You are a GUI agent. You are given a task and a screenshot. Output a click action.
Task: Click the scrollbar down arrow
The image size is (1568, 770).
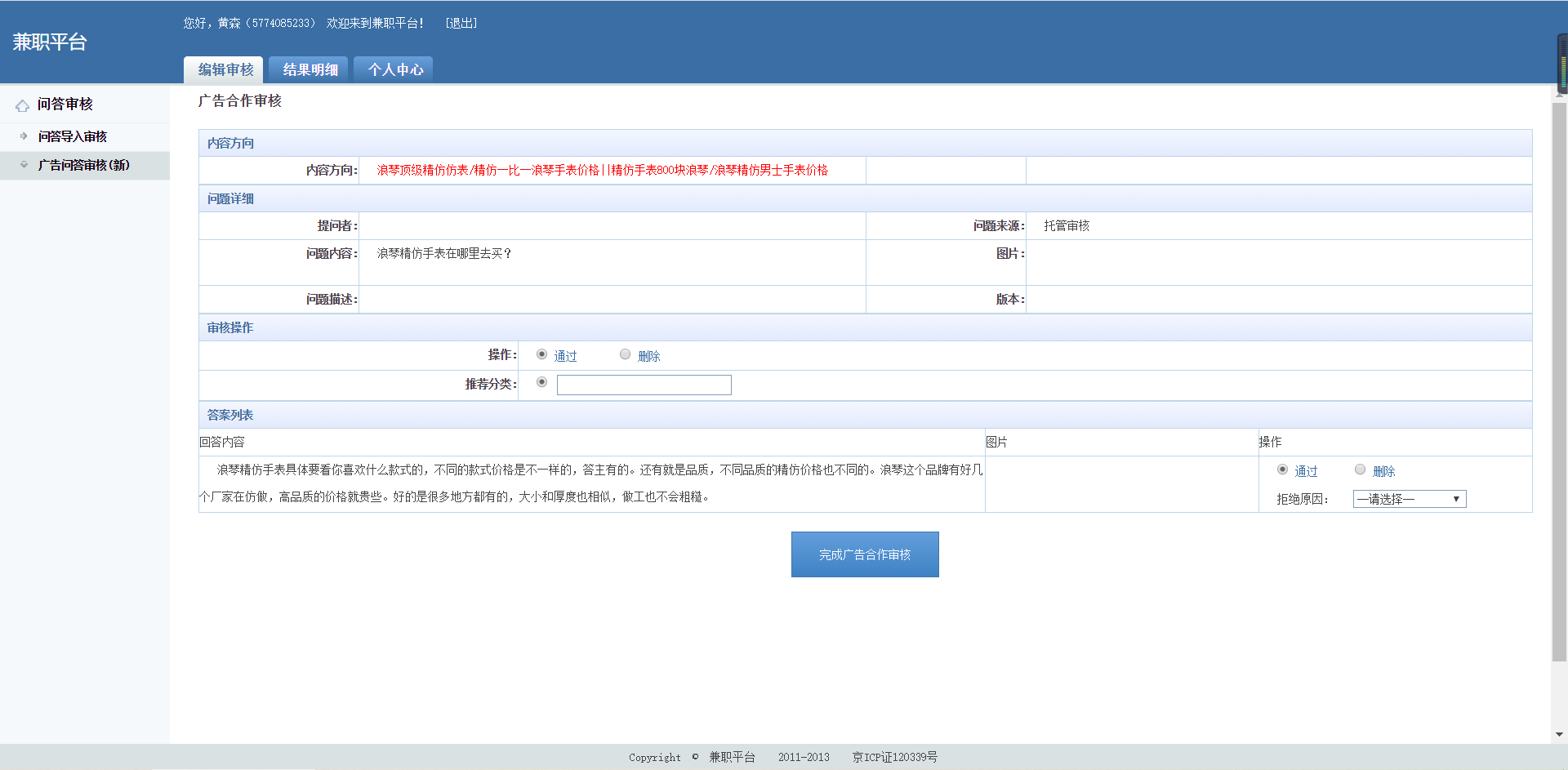(x=1559, y=734)
